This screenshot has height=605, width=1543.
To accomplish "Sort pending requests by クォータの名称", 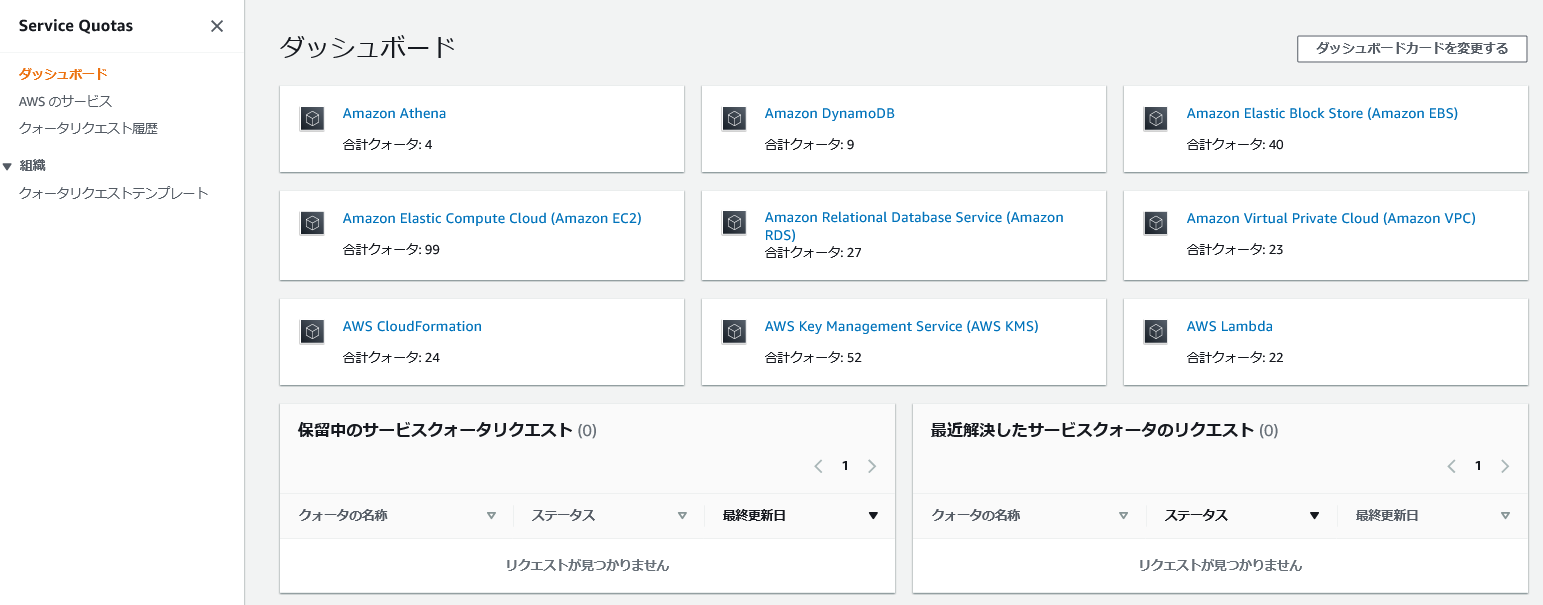I will pyautogui.click(x=491, y=516).
